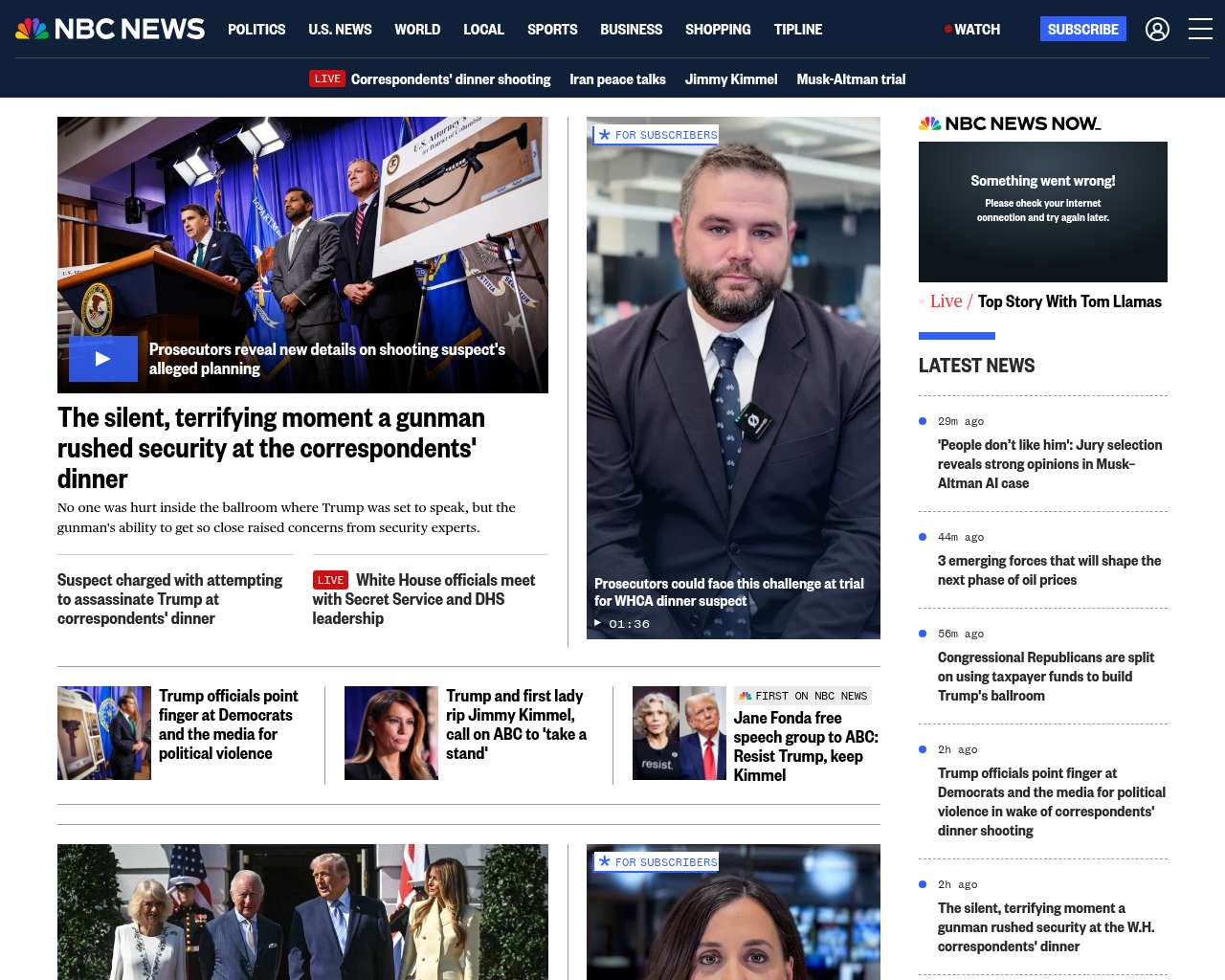Image resolution: width=1225 pixels, height=980 pixels.
Task: Open the user account profile icon
Action: point(1157,30)
